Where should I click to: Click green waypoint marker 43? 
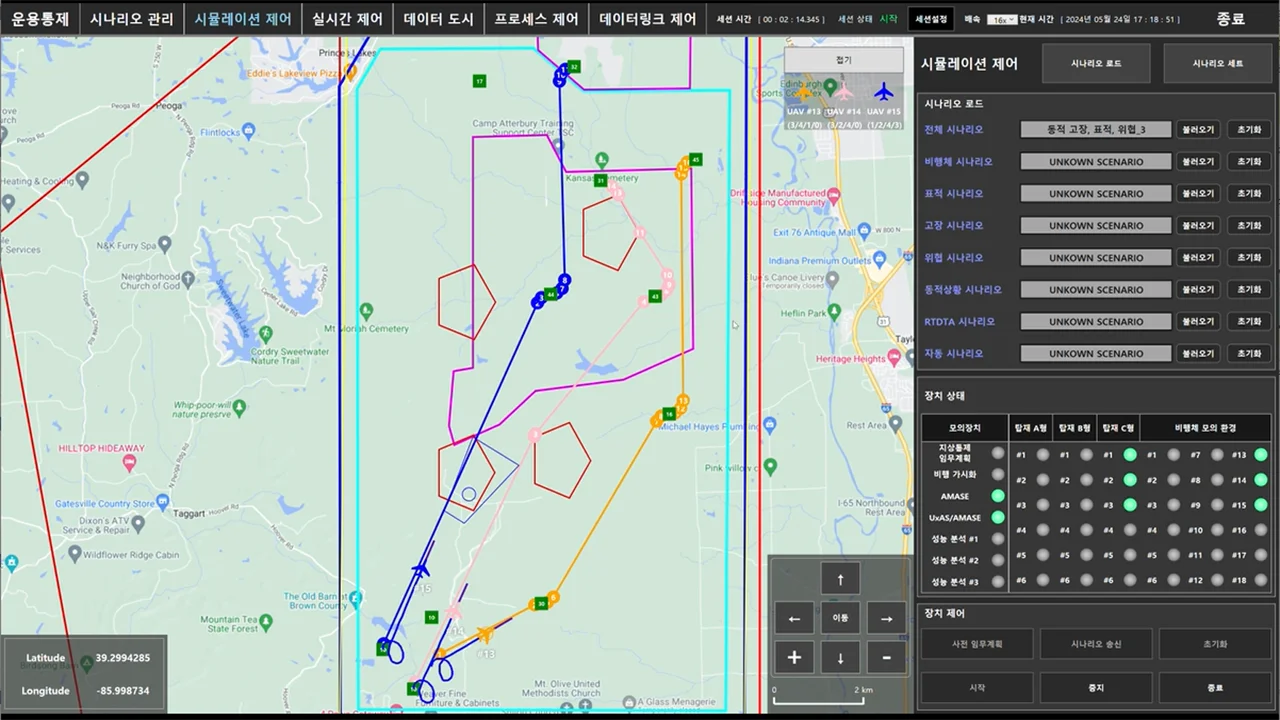[x=655, y=296]
